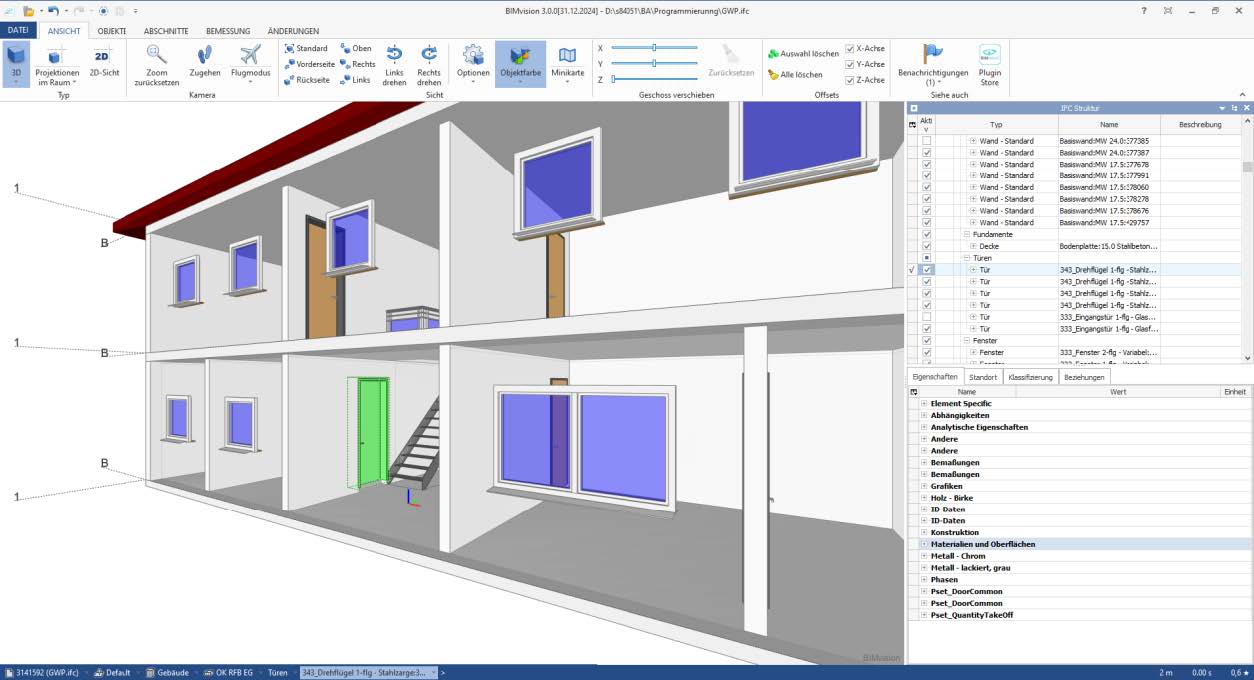Switch to the OBJEKTE ribbon tab
The image size is (1254, 680).
point(111,31)
